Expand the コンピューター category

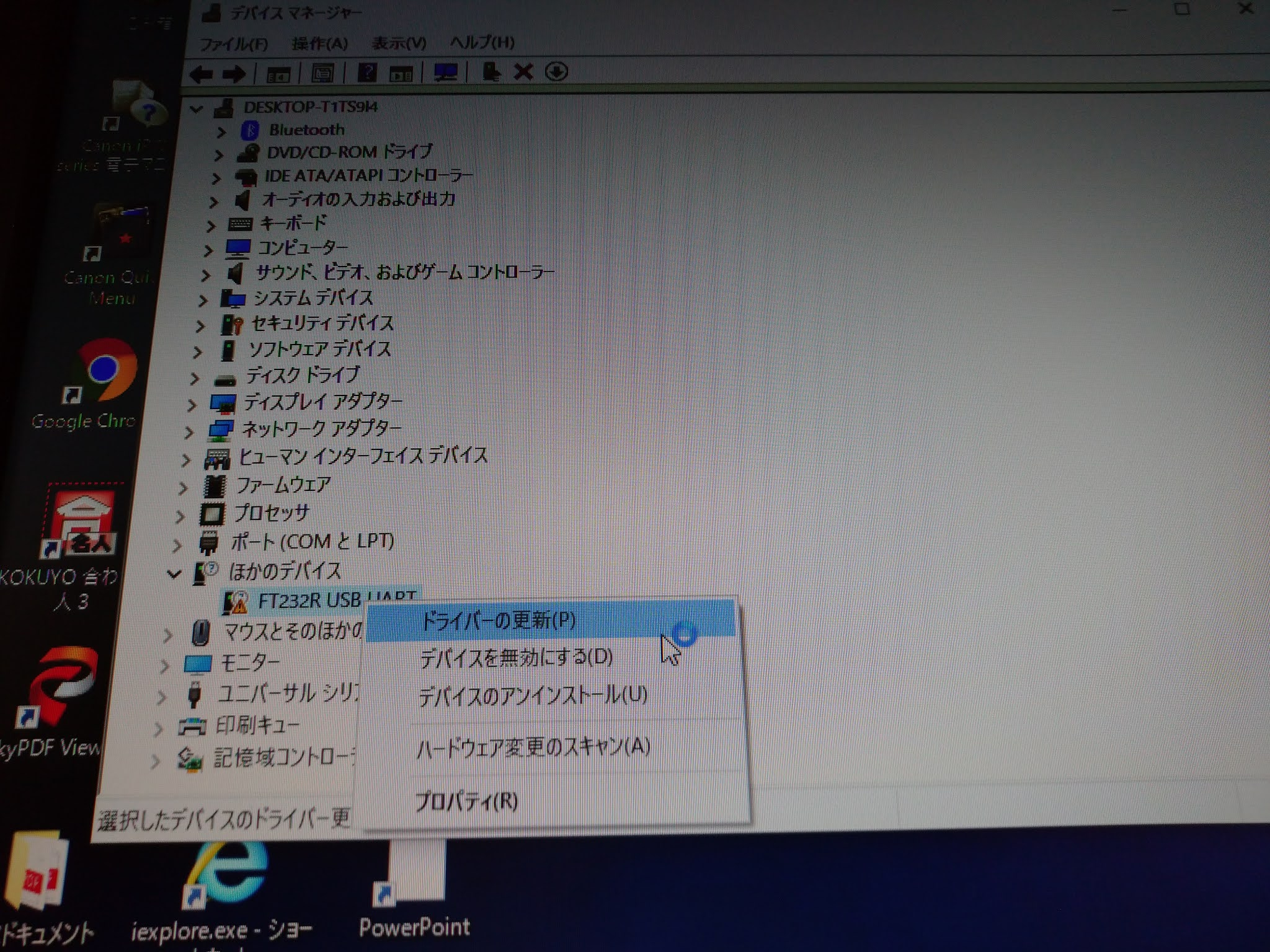point(208,250)
